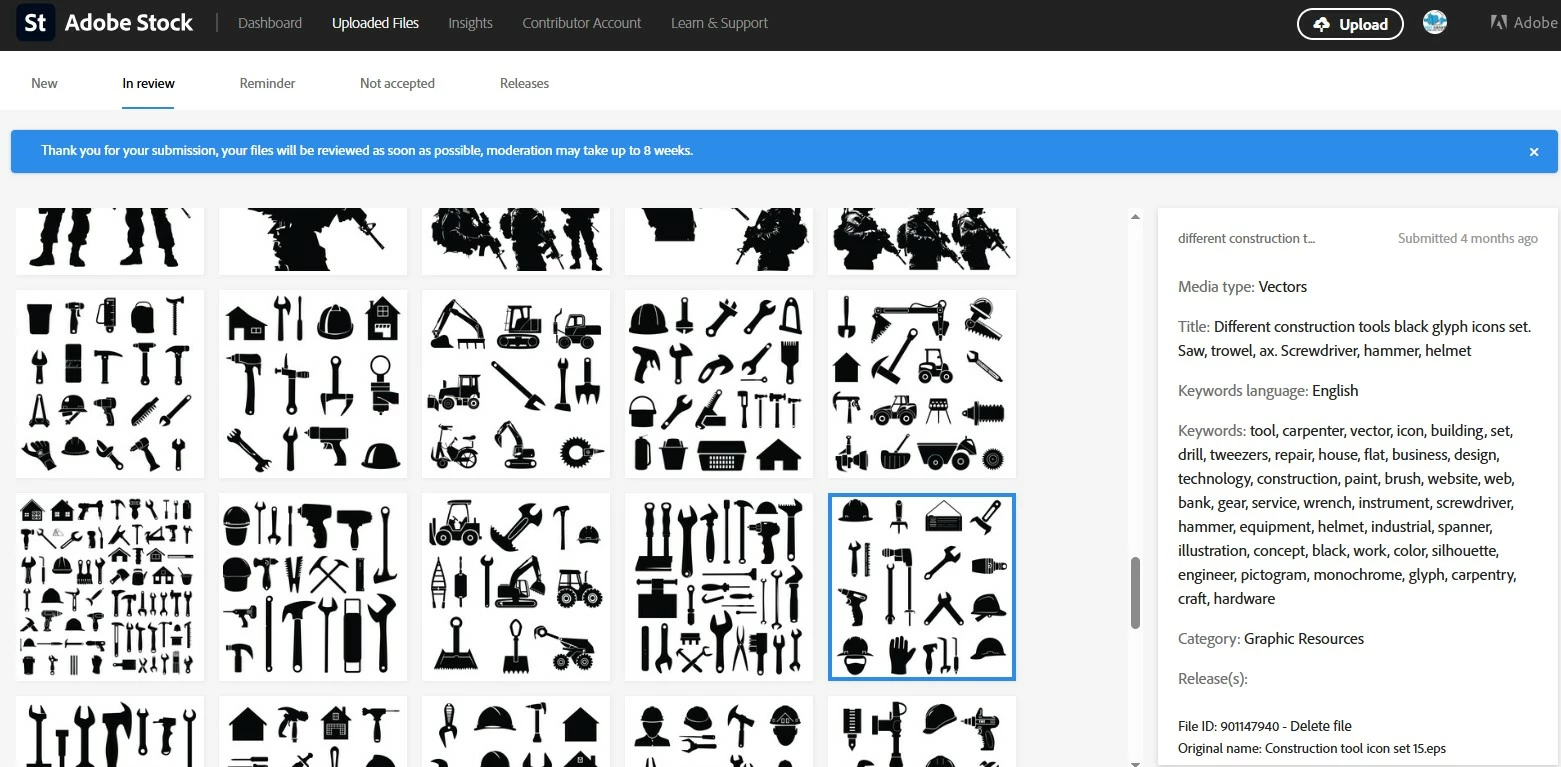Click the truncated title 'different construction t...'
The width and height of the screenshot is (1561, 767).
(x=1246, y=238)
